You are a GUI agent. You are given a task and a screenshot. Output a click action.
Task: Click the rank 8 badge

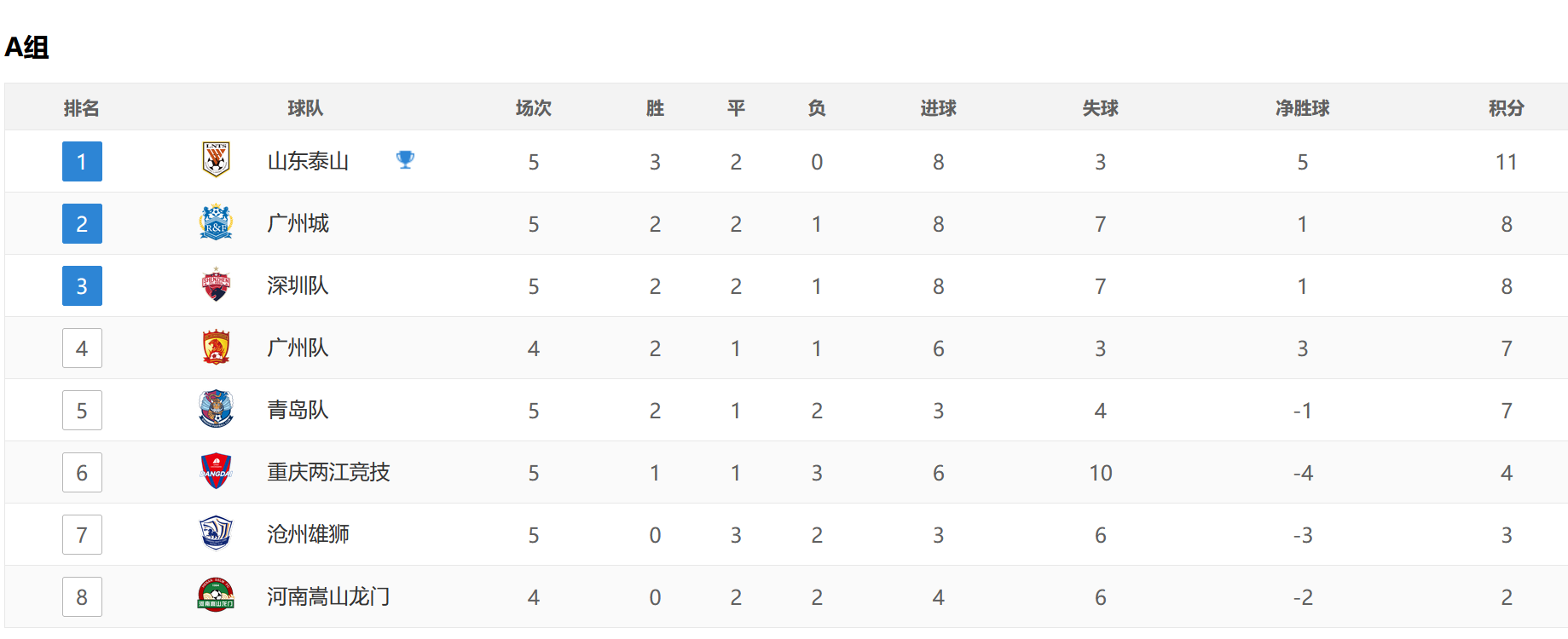point(82,597)
